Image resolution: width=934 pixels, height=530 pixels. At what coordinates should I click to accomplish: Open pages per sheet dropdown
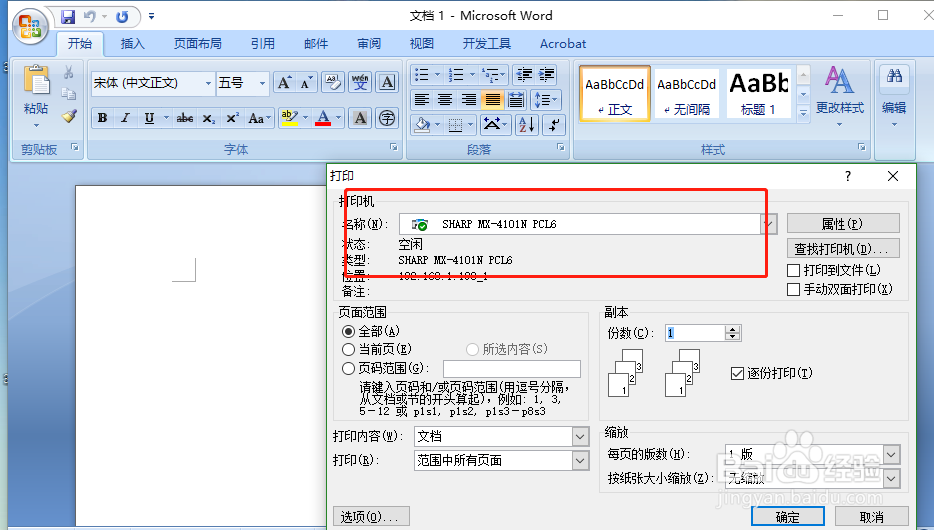tap(891, 454)
